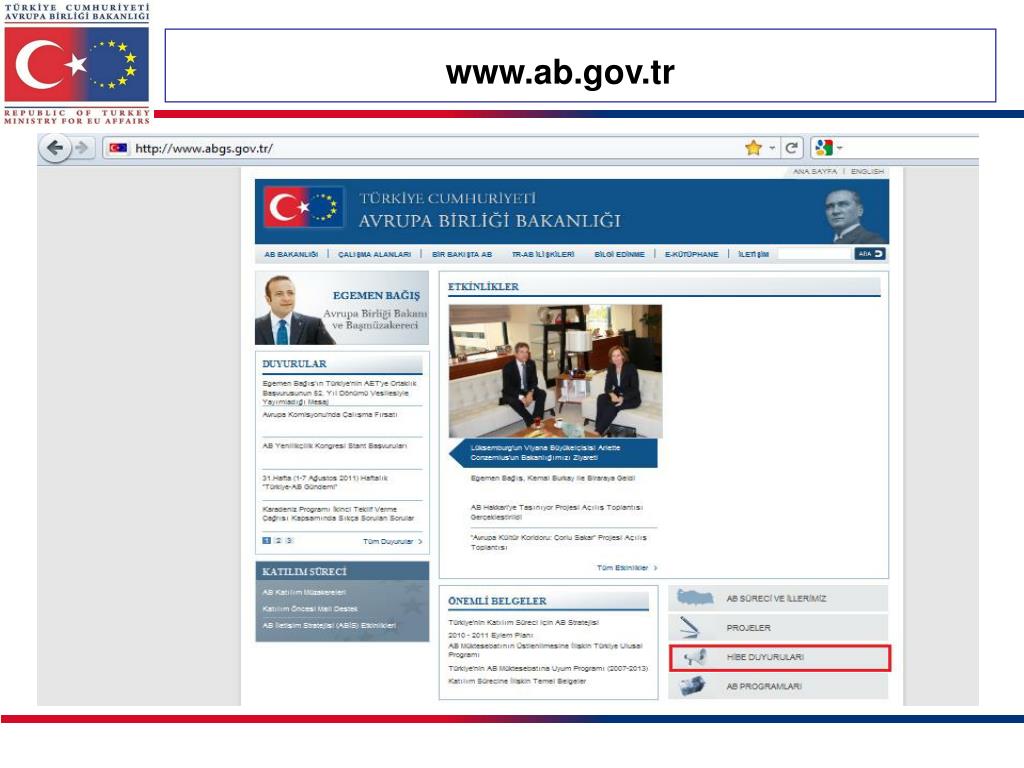This screenshot has height=768, width=1024.
Task: Open AB Müktesebatının Üstlenilmesi Ulusal Programı document
Action: coord(545,650)
